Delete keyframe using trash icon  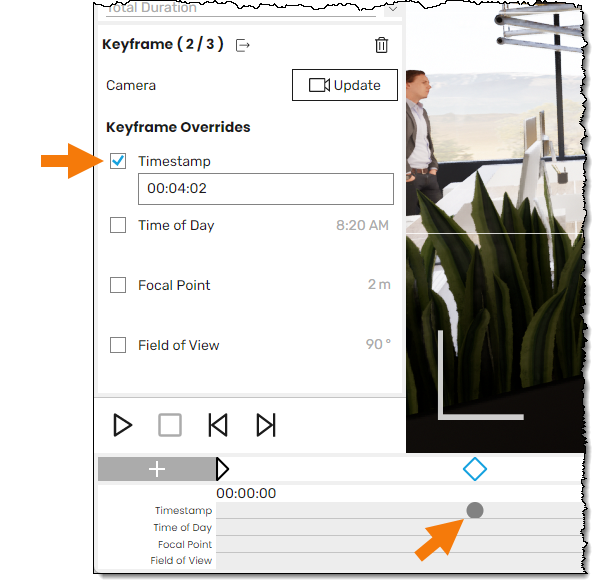click(x=381, y=45)
